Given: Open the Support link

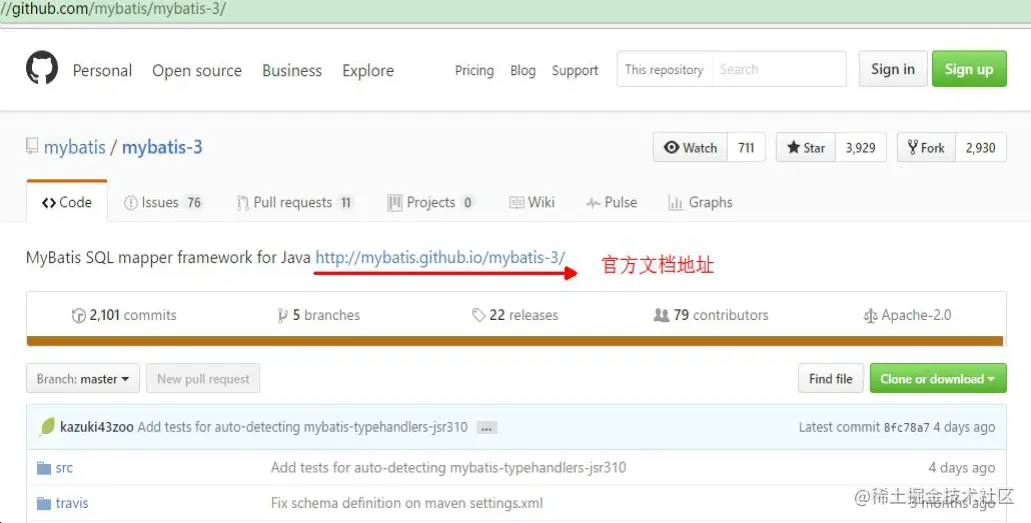Looking at the screenshot, I should pyautogui.click(x=575, y=70).
